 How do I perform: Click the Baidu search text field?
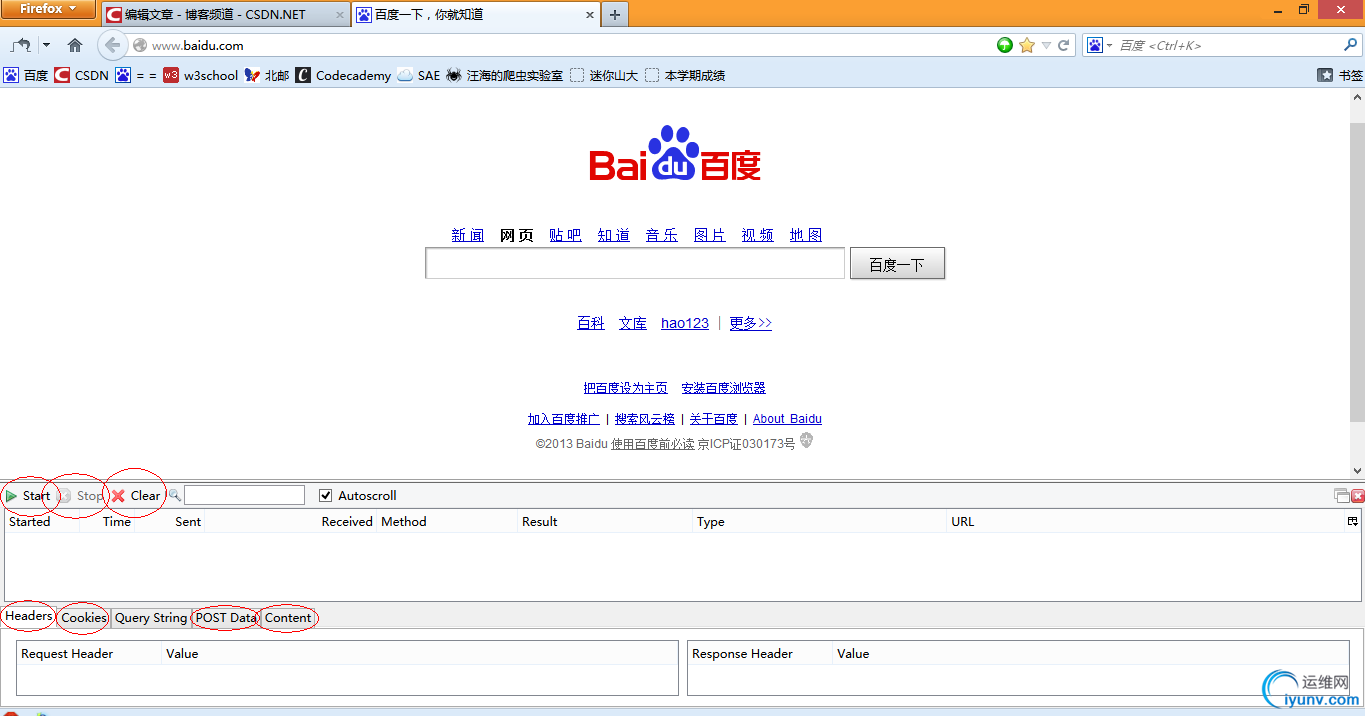[x=635, y=263]
